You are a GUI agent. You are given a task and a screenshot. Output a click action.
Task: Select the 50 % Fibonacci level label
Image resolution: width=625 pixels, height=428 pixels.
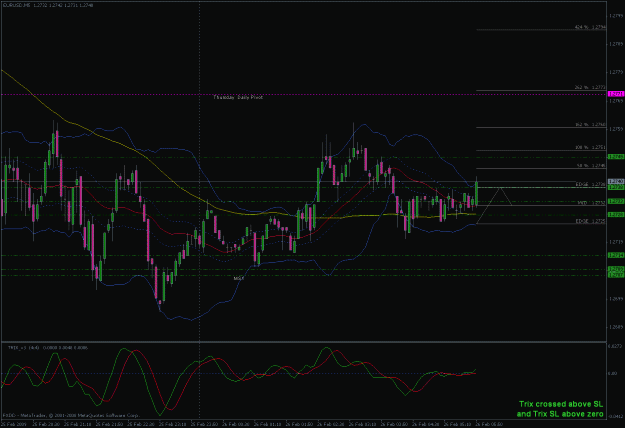pos(591,165)
